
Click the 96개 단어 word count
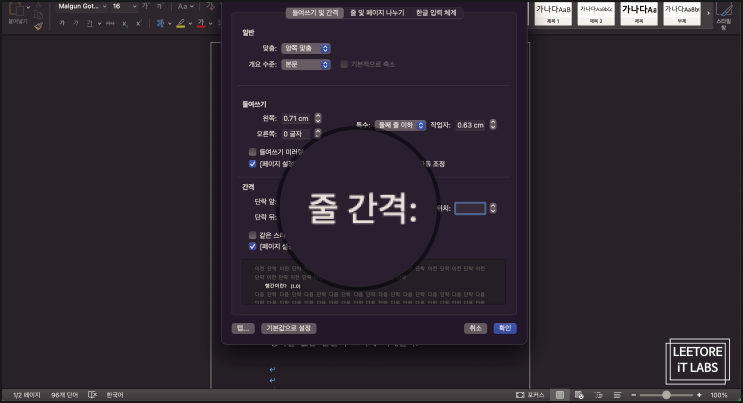[x=64, y=395]
